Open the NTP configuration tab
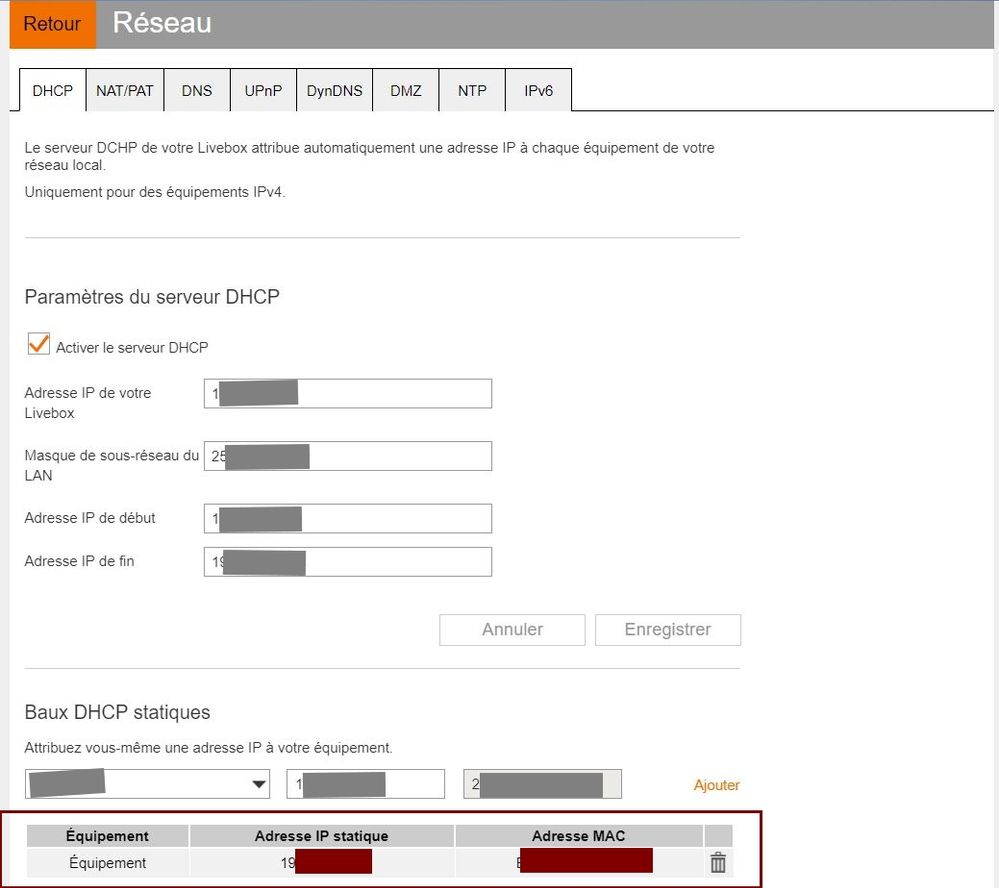 [471, 90]
